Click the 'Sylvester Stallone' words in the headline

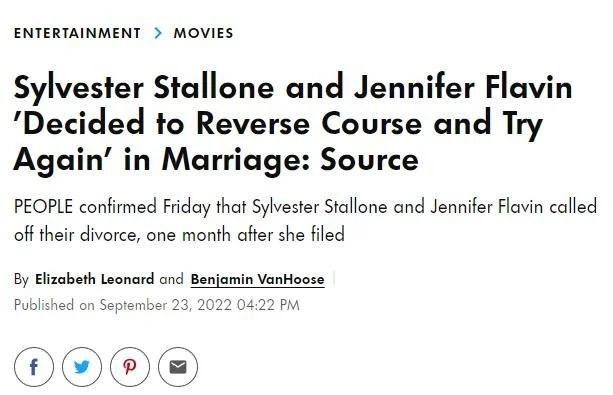(144, 88)
